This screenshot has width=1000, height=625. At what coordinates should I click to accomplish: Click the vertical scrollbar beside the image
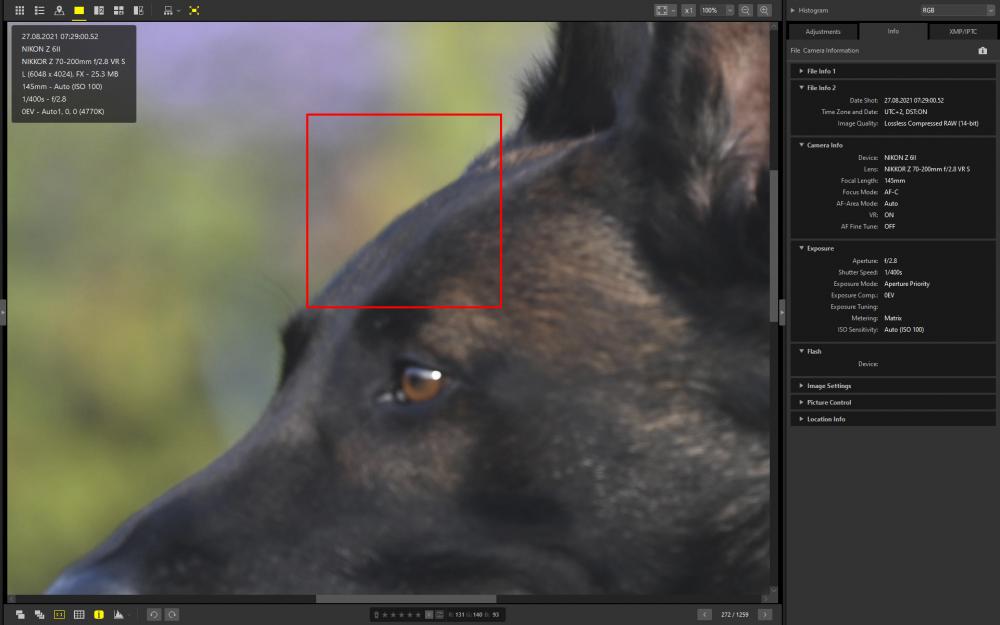pyautogui.click(x=774, y=246)
